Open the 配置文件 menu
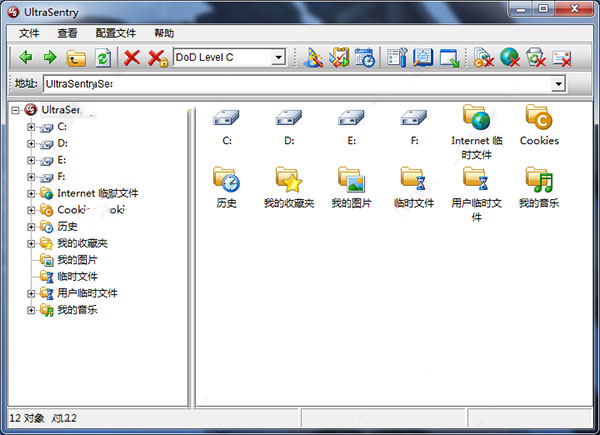 point(116,33)
